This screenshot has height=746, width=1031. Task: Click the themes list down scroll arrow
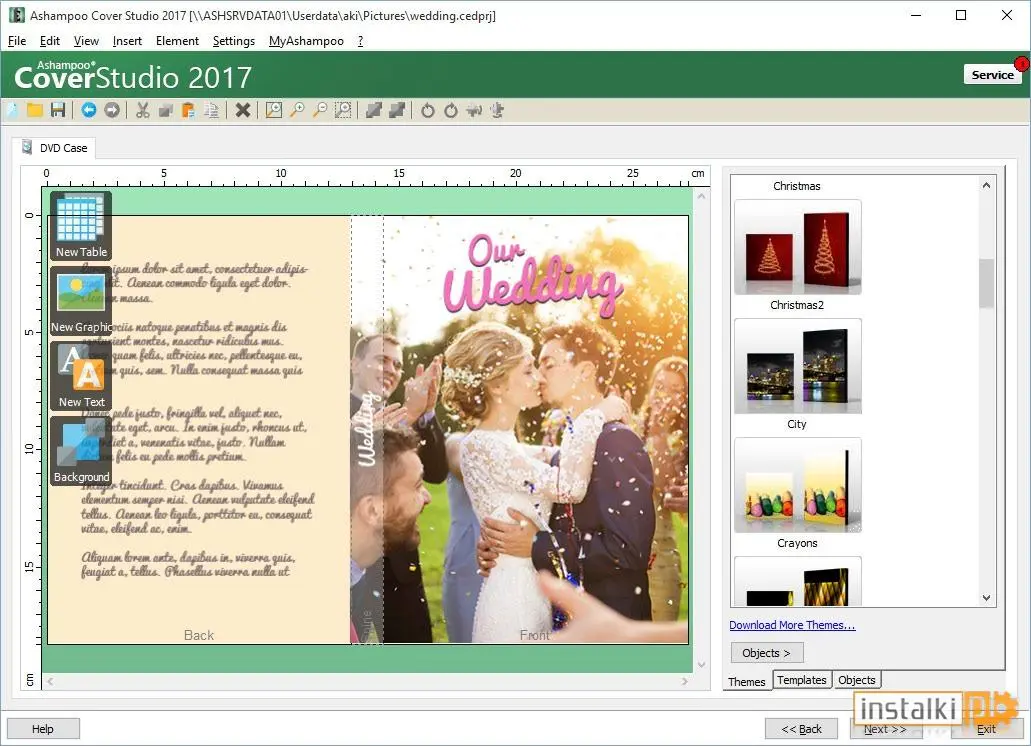coord(986,597)
